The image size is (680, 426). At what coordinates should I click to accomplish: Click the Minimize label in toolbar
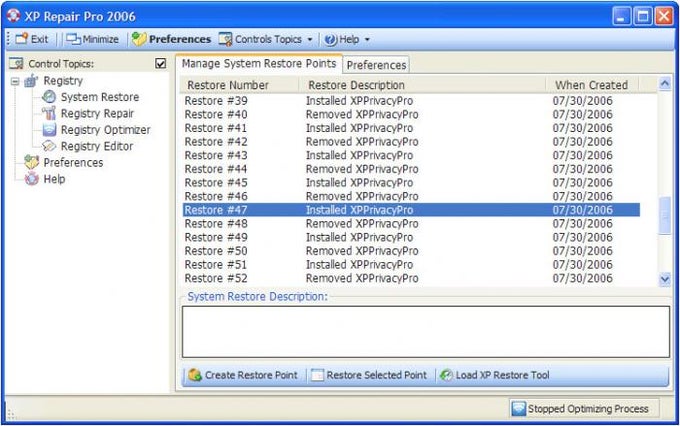pyautogui.click(x=100, y=39)
